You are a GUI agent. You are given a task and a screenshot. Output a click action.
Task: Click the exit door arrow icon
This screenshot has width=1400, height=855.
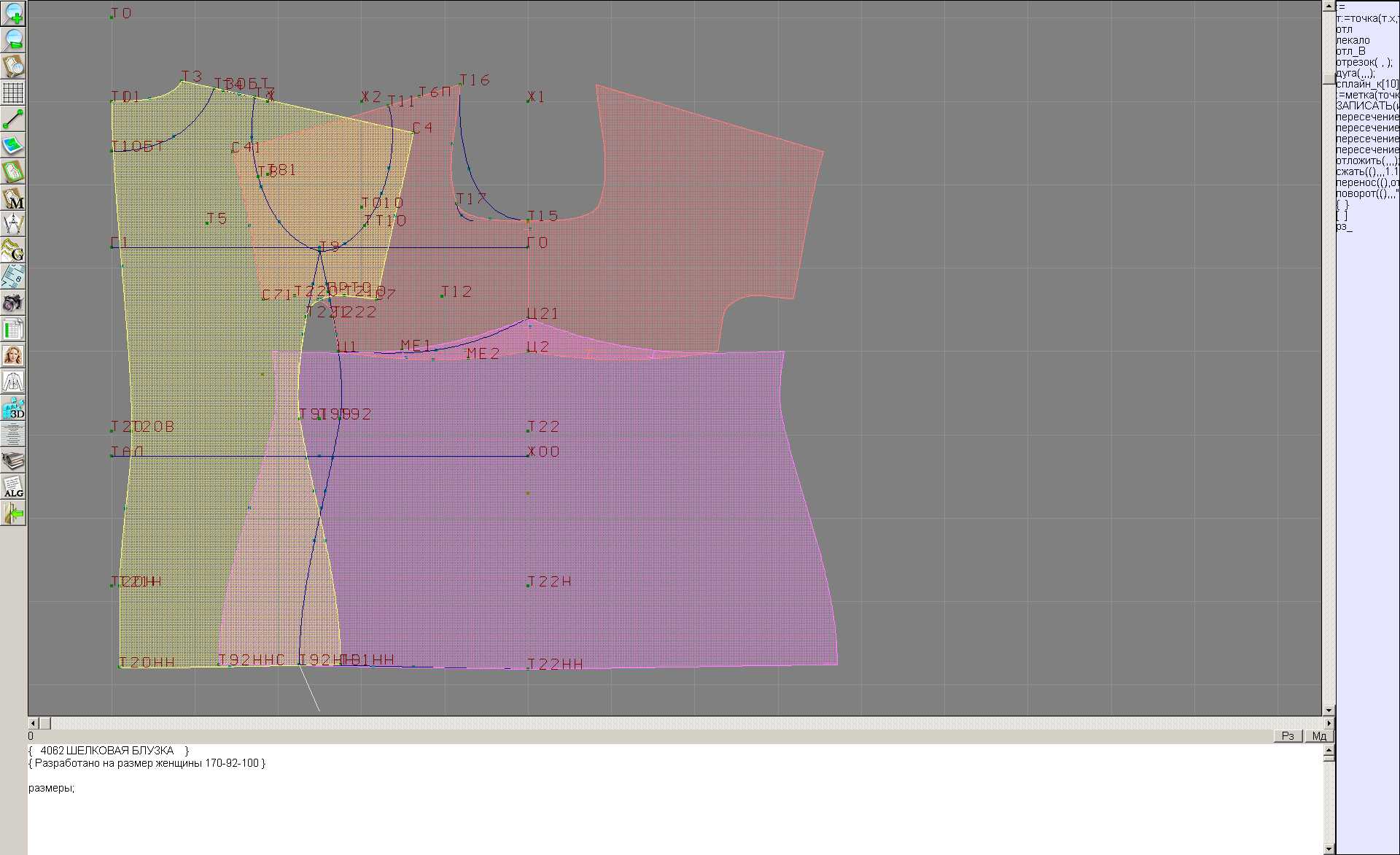(x=13, y=514)
